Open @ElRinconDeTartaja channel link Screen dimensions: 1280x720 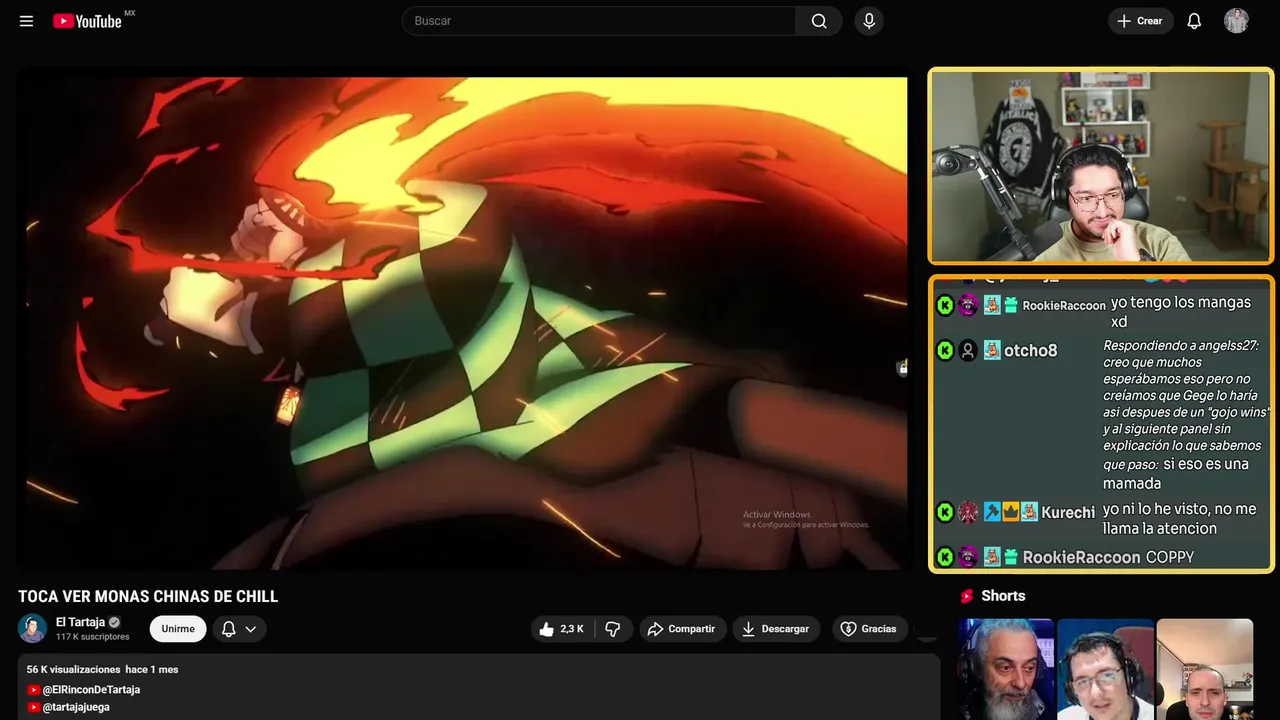(x=91, y=690)
